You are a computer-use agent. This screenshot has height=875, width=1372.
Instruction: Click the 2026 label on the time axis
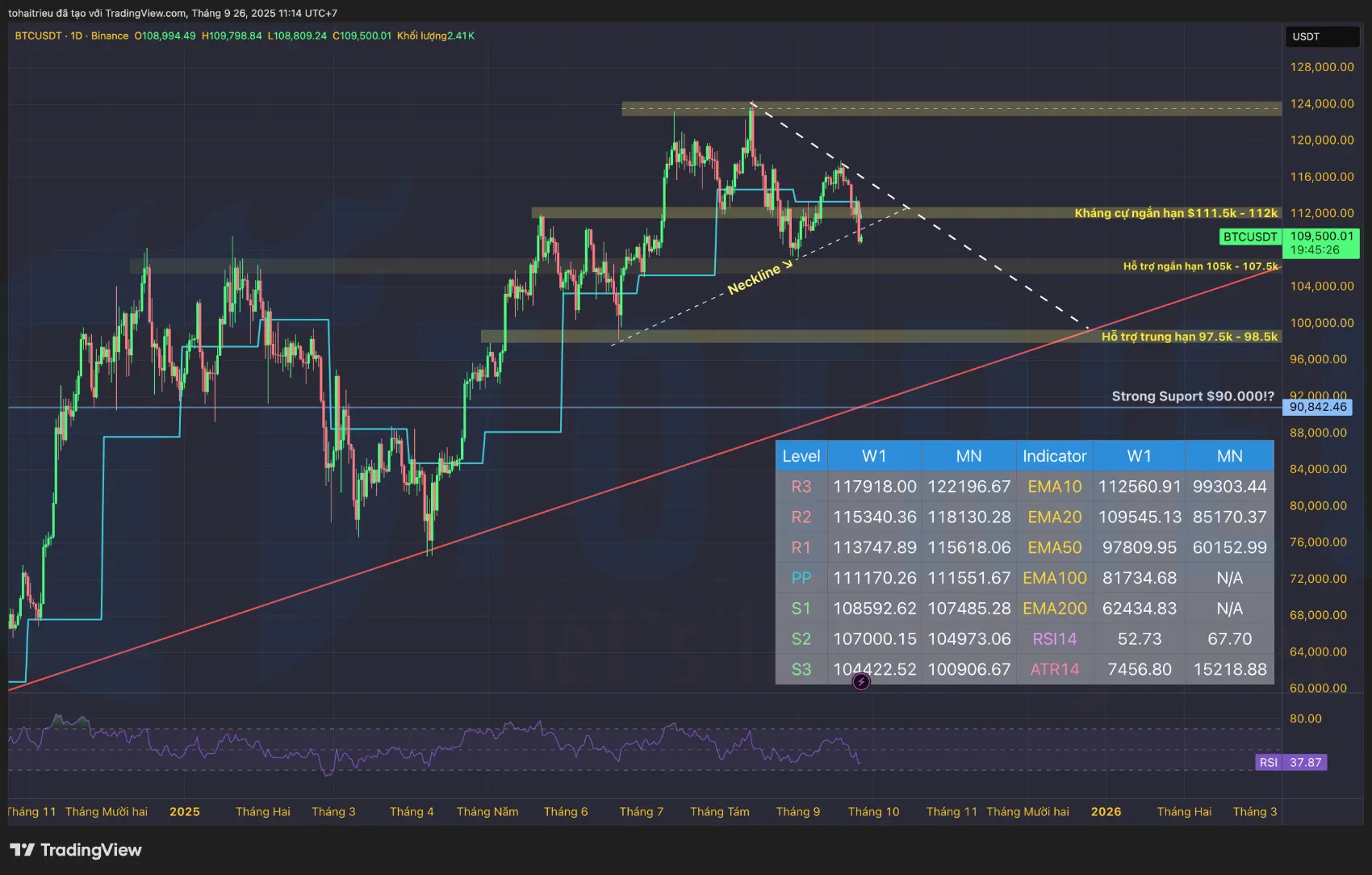tap(1106, 812)
